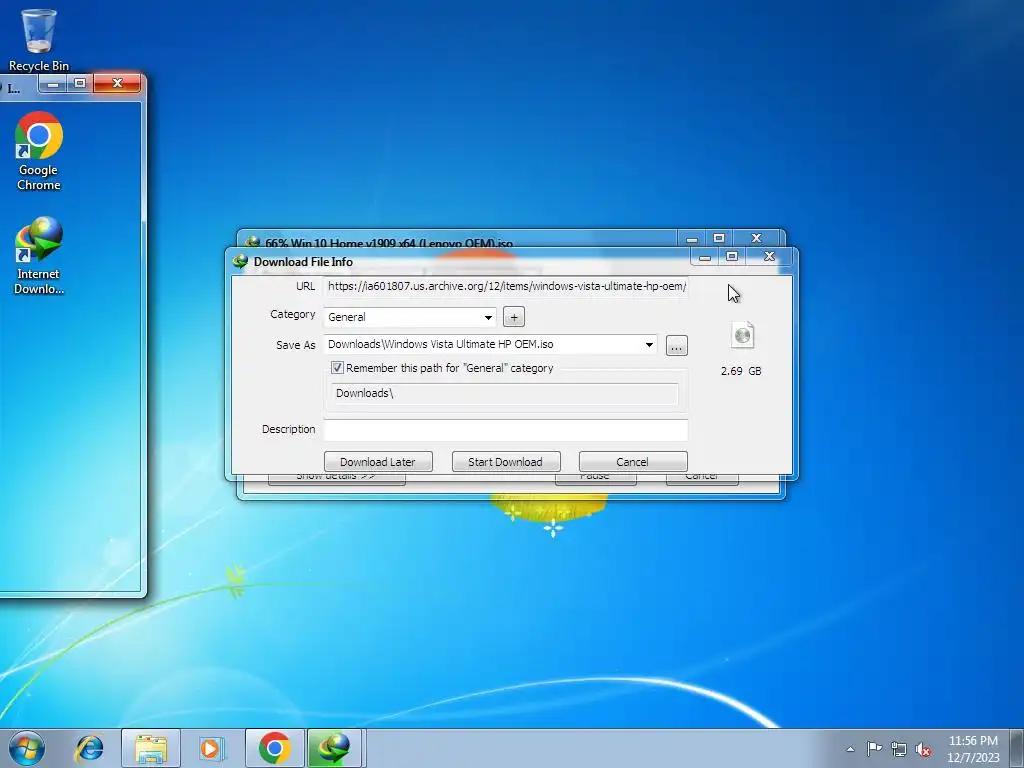Maximize the Download File Info dialog
The width and height of the screenshot is (1024, 768).
point(732,257)
